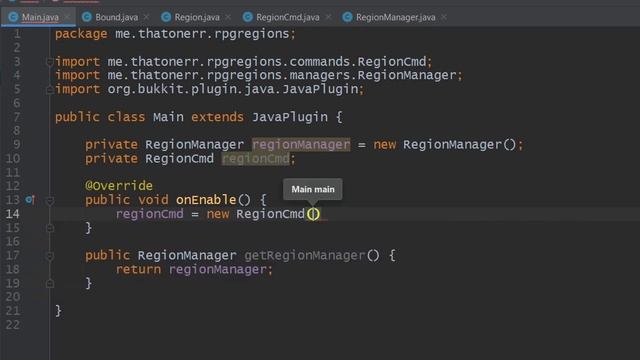Click the 'Main main' parameter hint tooltip

[x=313, y=189]
